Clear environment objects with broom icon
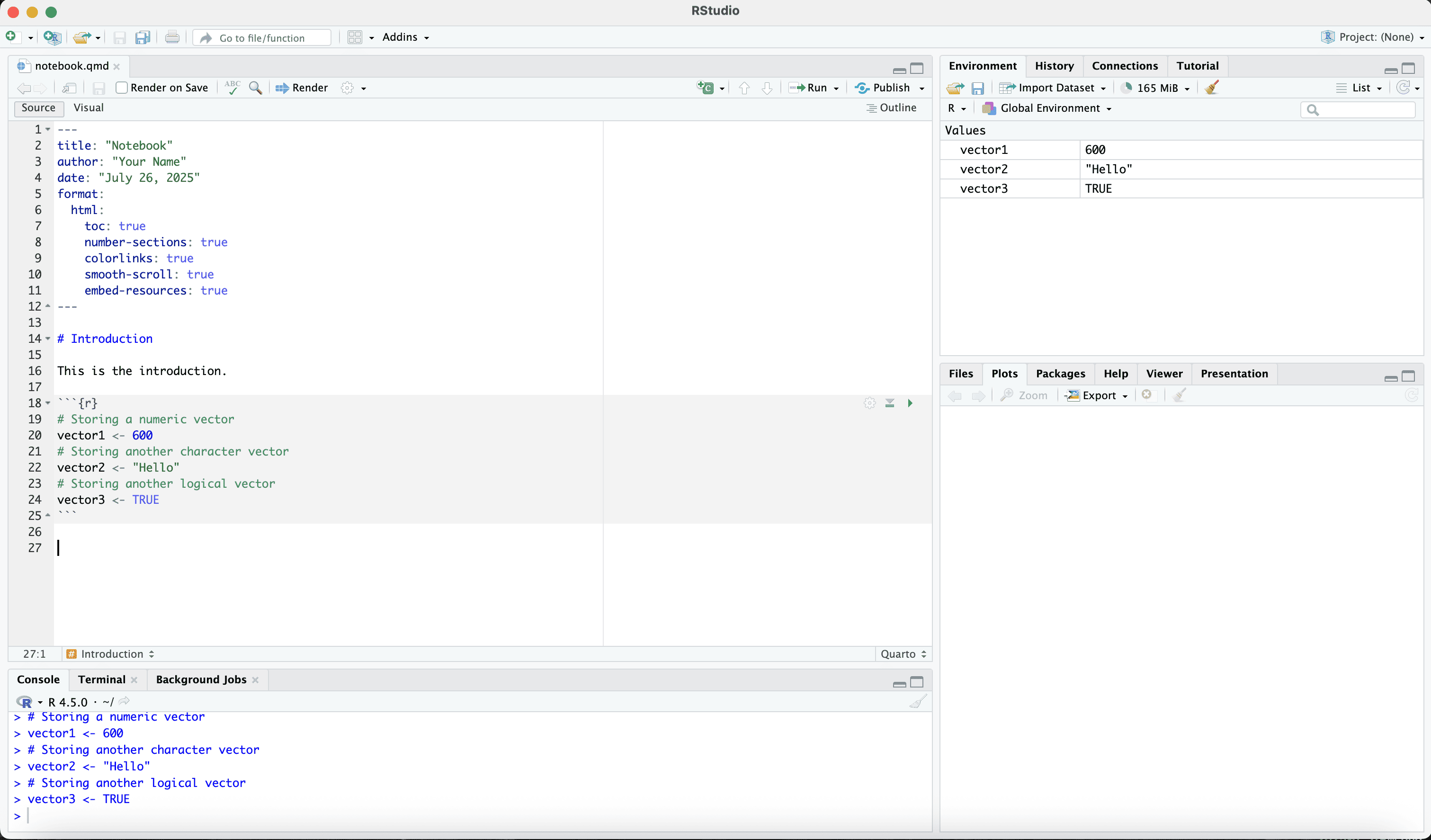Image resolution: width=1431 pixels, height=840 pixels. tap(1211, 88)
